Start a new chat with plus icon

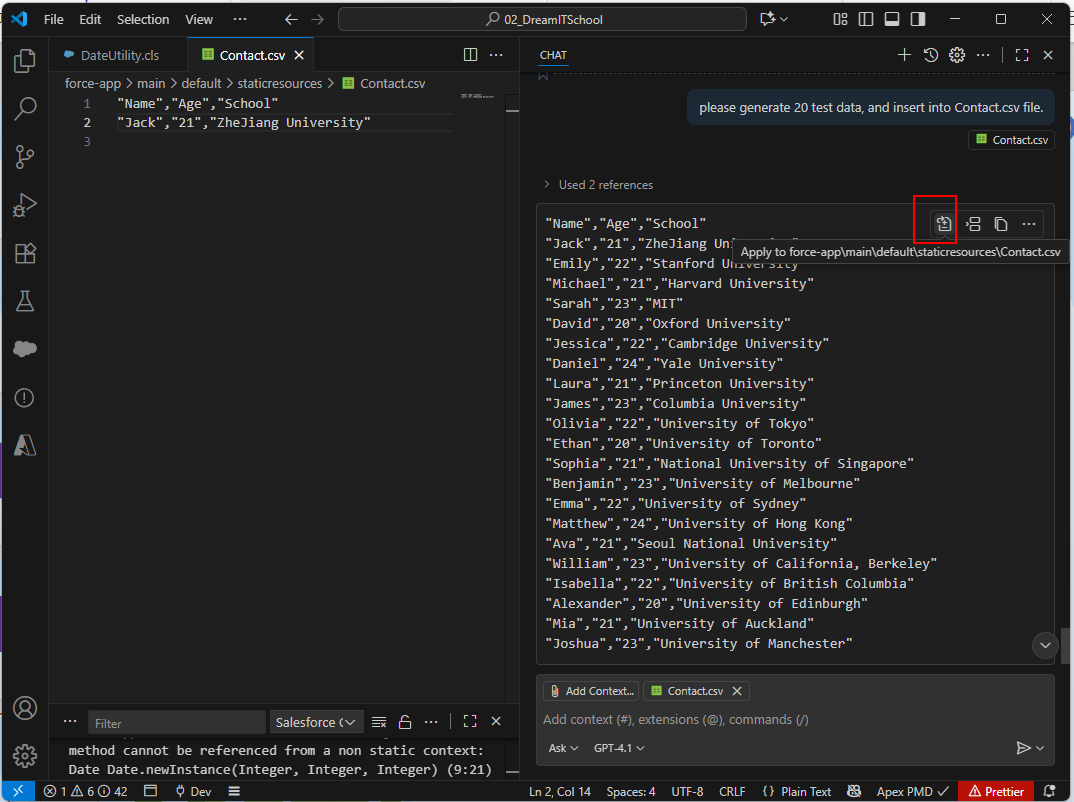pos(904,55)
